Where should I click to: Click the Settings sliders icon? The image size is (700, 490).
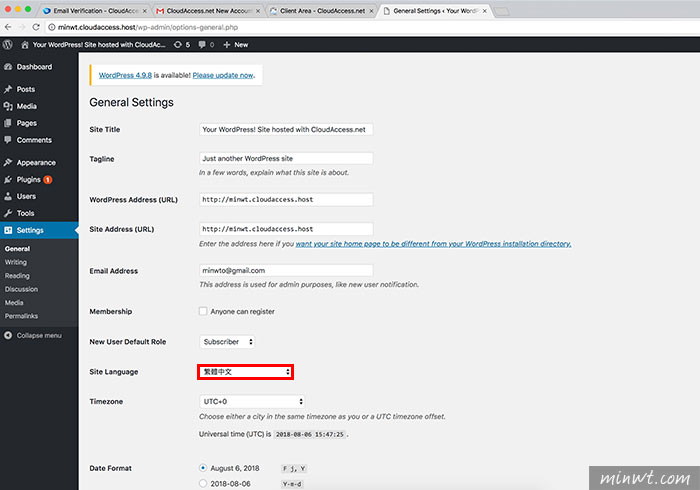click(x=8, y=230)
